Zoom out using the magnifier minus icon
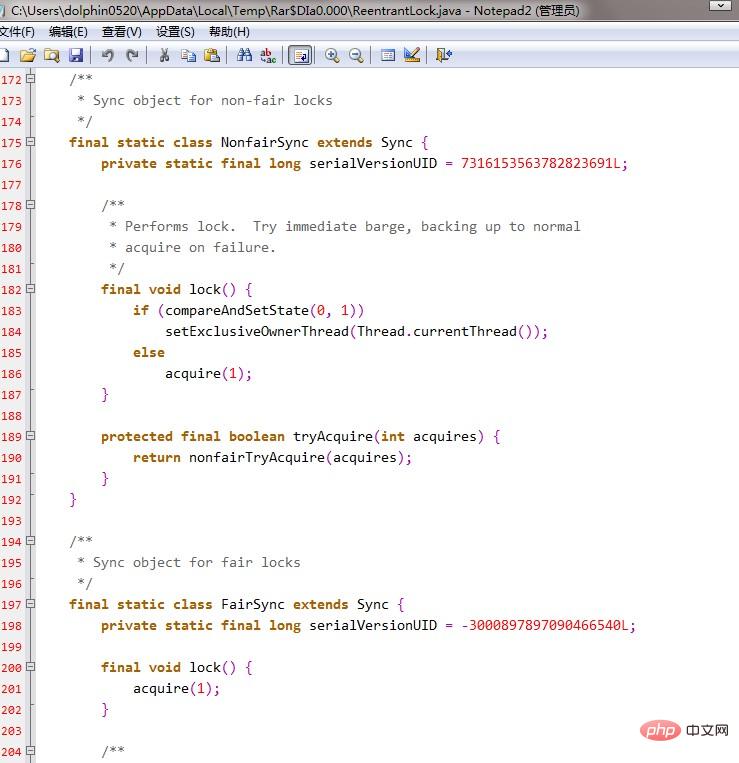This screenshot has height=763, width=739. [x=356, y=55]
